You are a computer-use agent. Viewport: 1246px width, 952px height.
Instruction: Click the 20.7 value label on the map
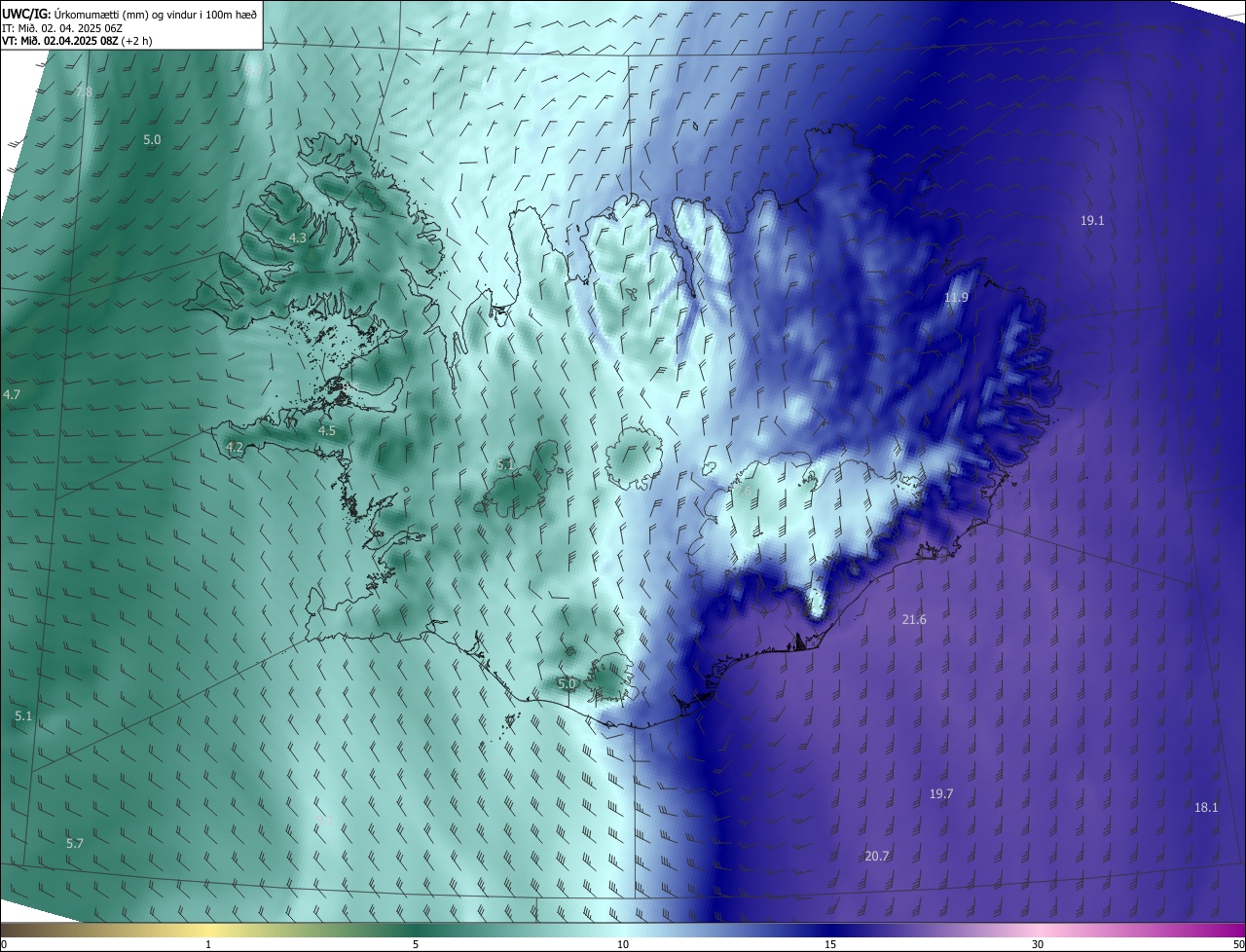pyautogui.click(x=877, y=857)
